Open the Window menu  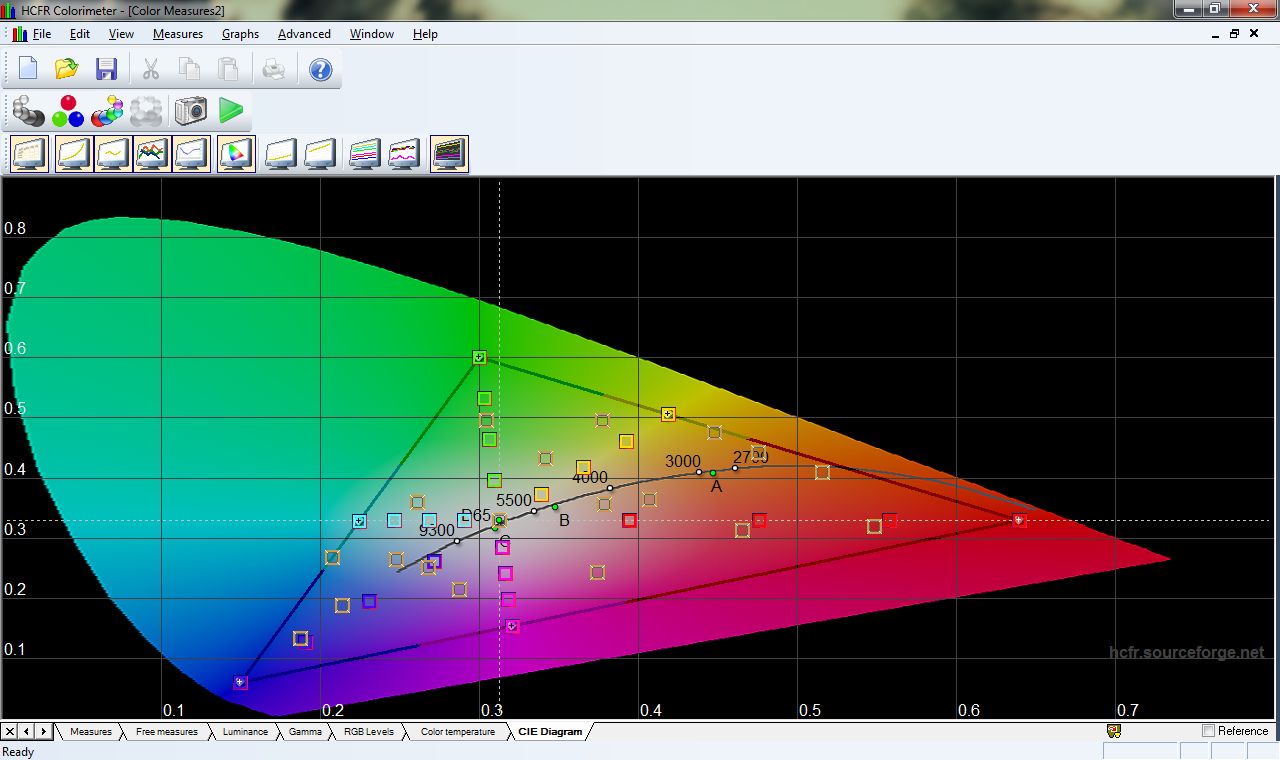coord(371,33)
